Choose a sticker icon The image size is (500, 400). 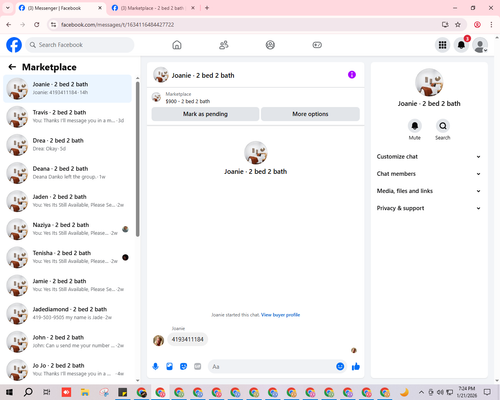[183, 367]
